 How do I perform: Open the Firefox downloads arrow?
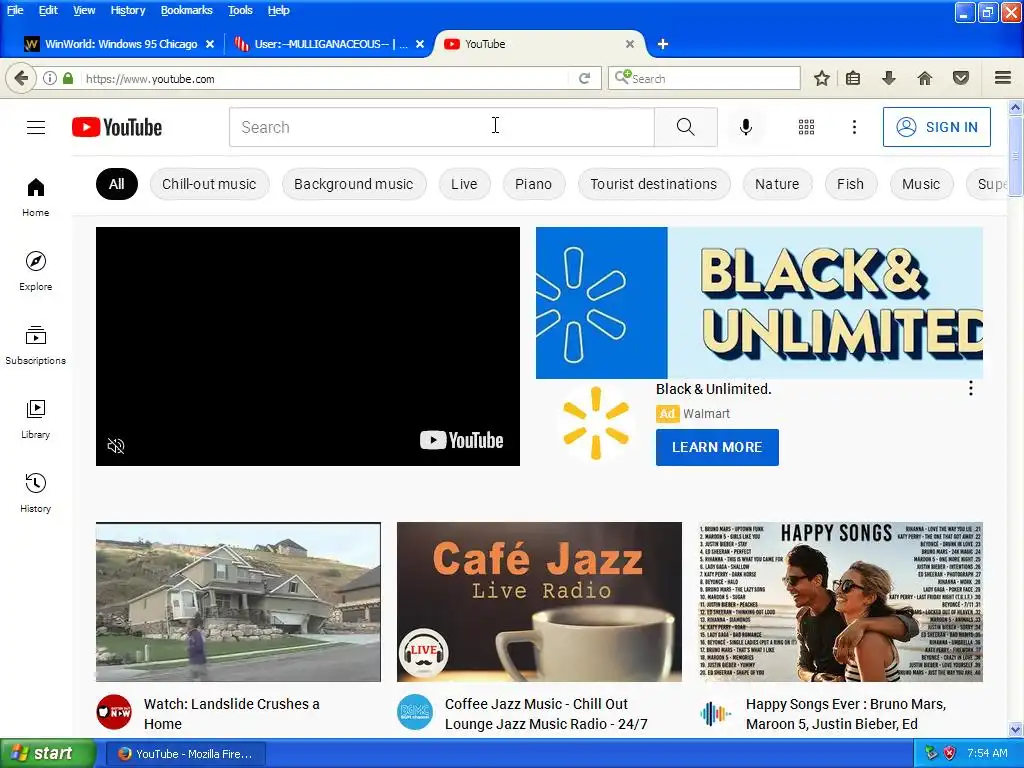pyautogui.click(x=888, y=78)
